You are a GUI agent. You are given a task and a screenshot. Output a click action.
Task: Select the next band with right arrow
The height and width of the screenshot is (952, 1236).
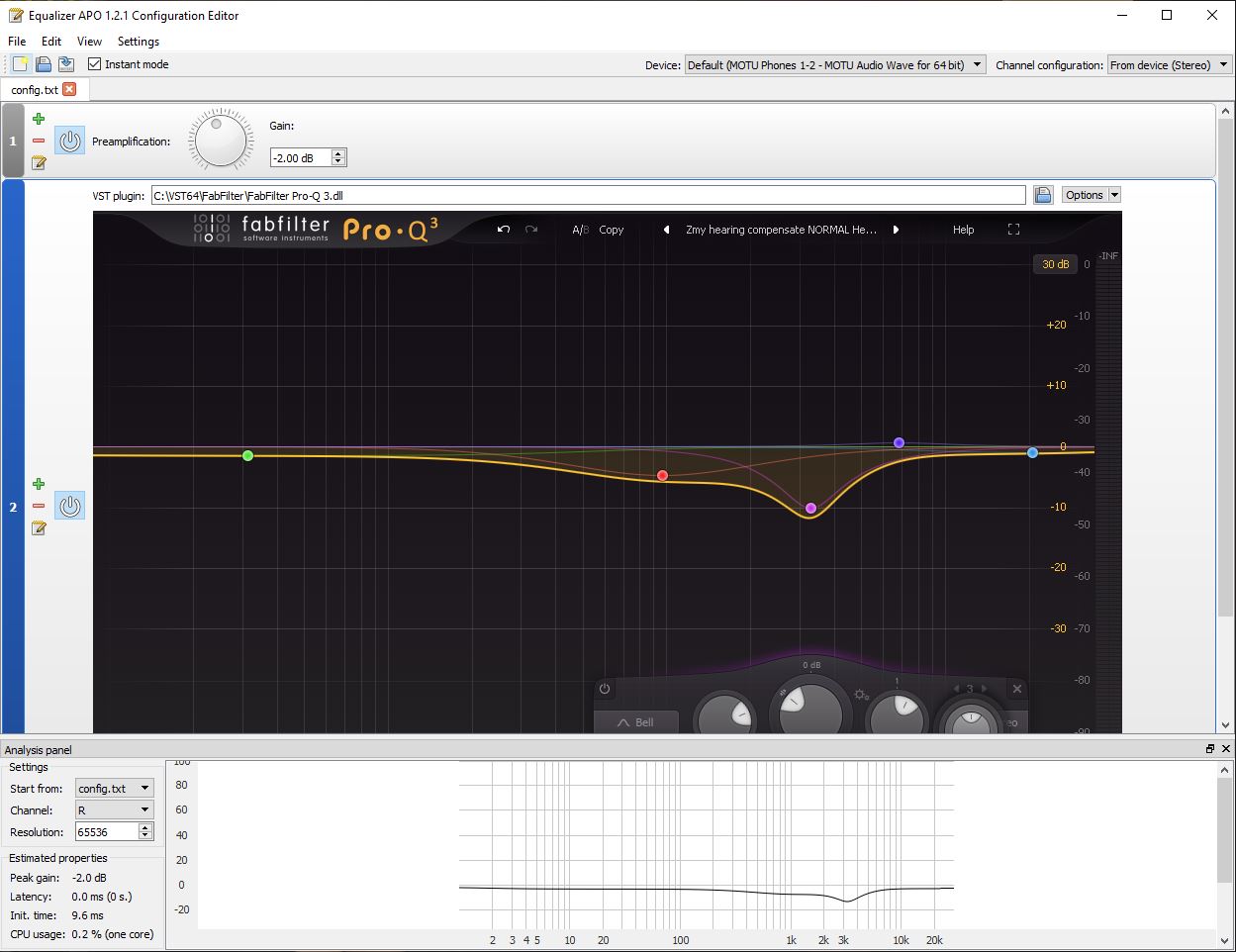(x=985, y=689)
